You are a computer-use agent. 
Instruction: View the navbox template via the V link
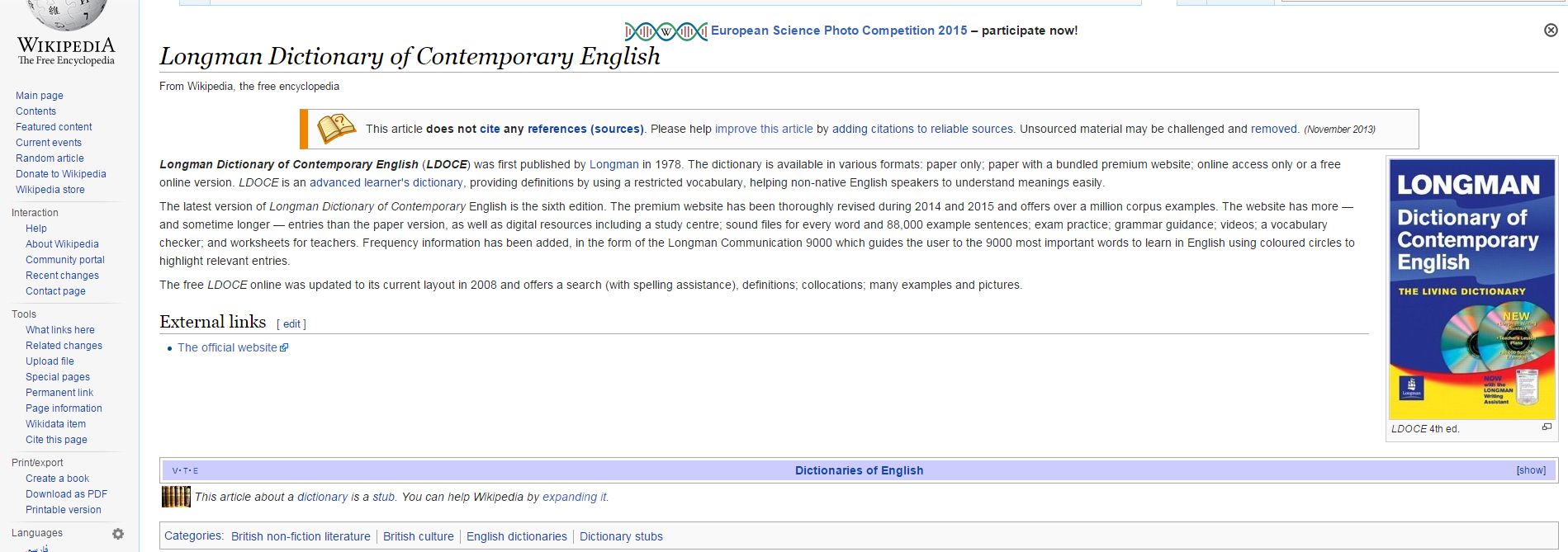click(175, 470)
